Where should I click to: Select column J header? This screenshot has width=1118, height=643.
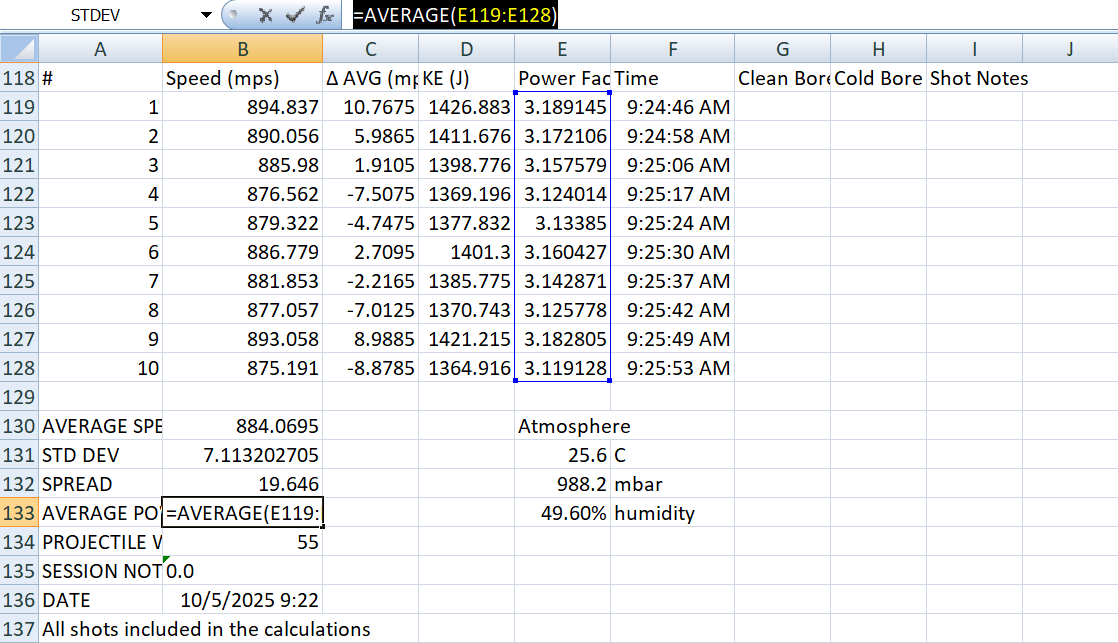point(1069,49)
